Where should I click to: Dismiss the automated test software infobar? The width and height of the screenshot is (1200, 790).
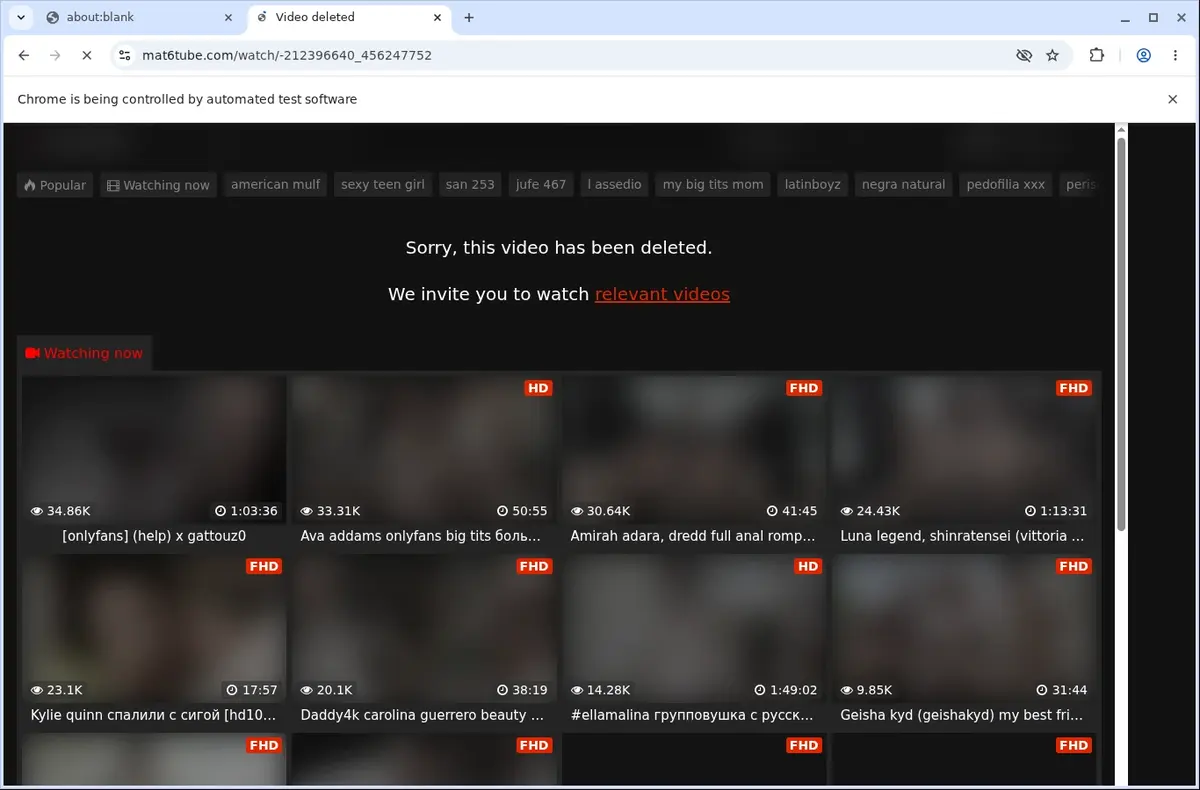tap(1173, 99)
